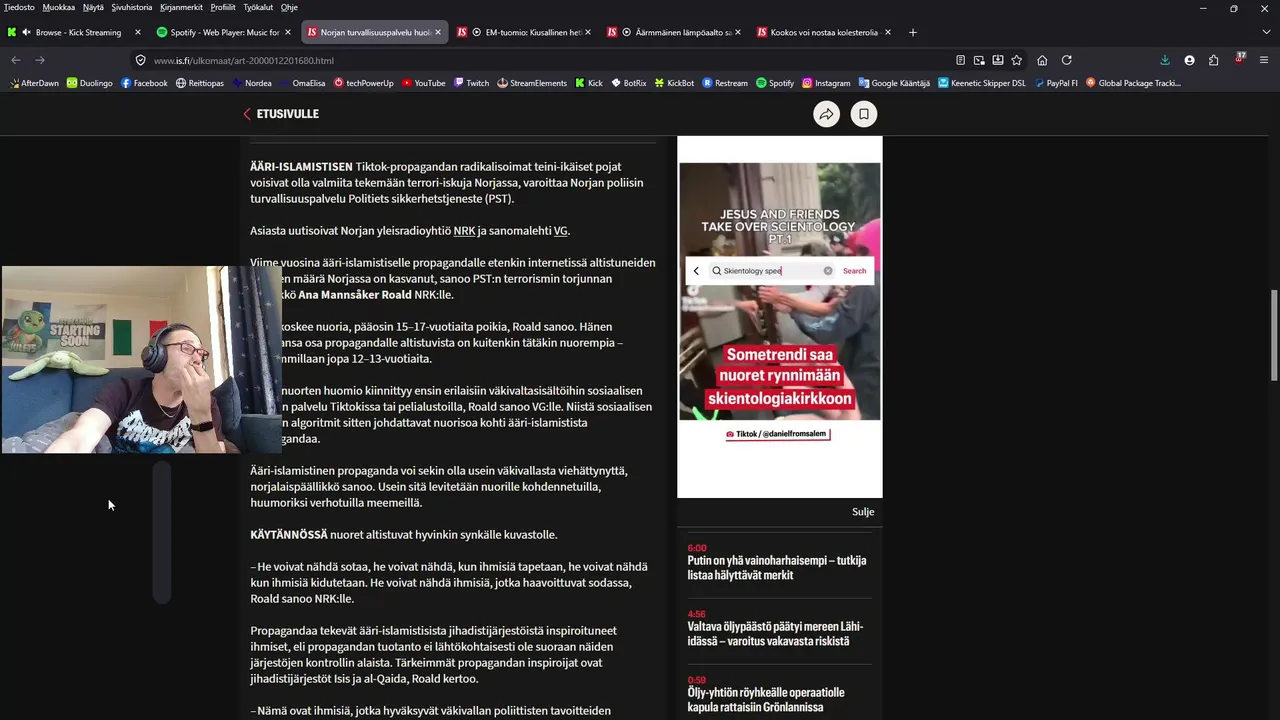Open the Kirjanmerkit menu

pos(182,7)
